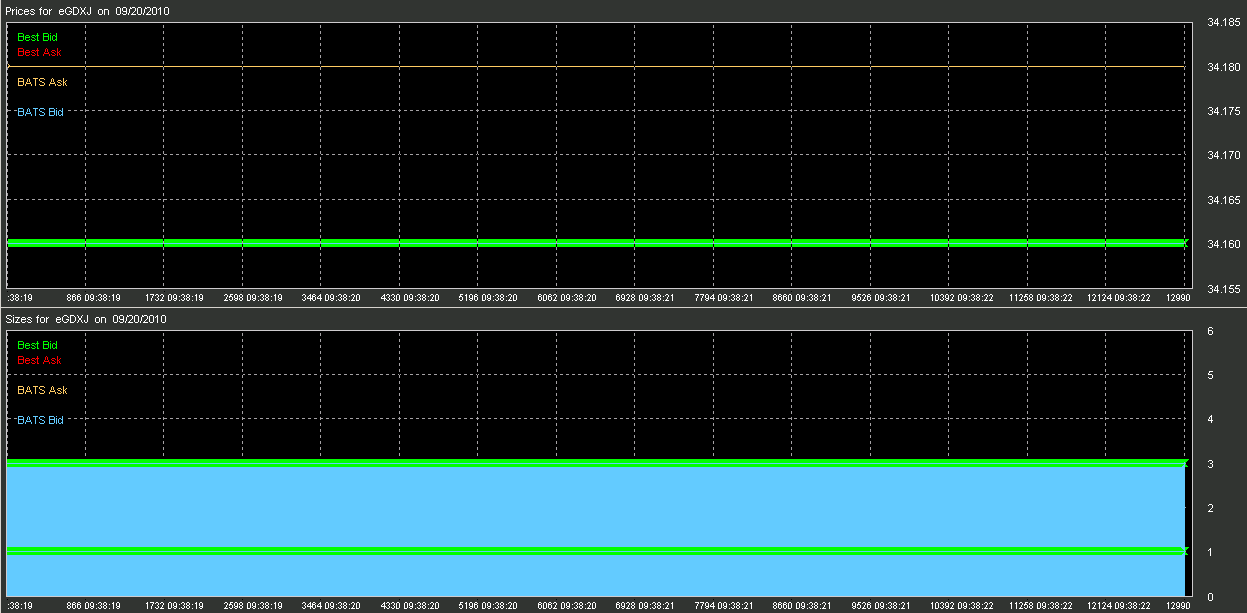Click '10392 09:38:22' tick under Prices chart
1247x613 pixels.
(x=962, y=297)
